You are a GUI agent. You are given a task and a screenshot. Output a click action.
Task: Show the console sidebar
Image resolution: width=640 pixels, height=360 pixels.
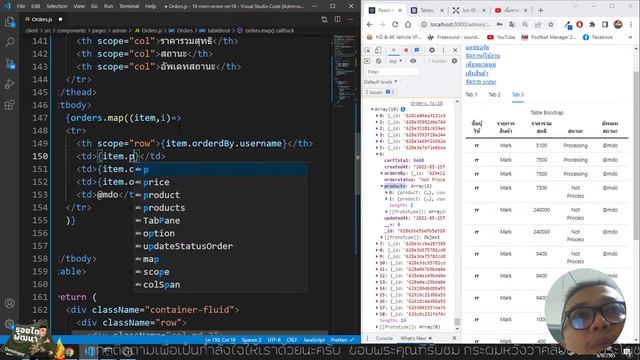point(367,61)
